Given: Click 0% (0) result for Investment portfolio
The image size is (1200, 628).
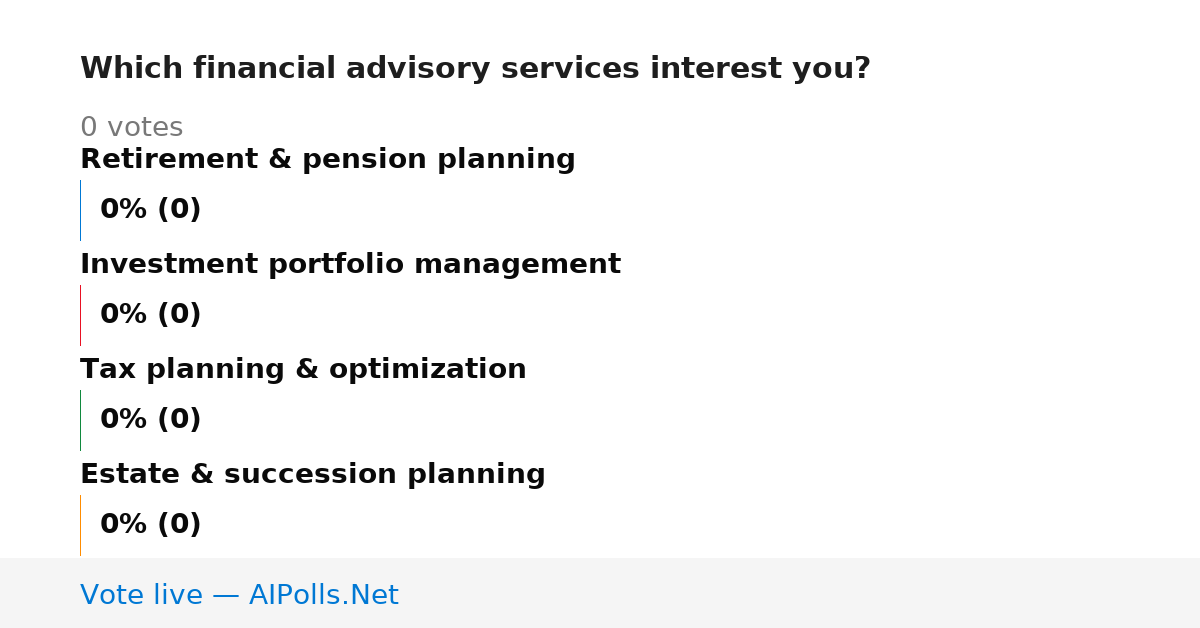Looking at the screenshot, I should coord(150,315).
